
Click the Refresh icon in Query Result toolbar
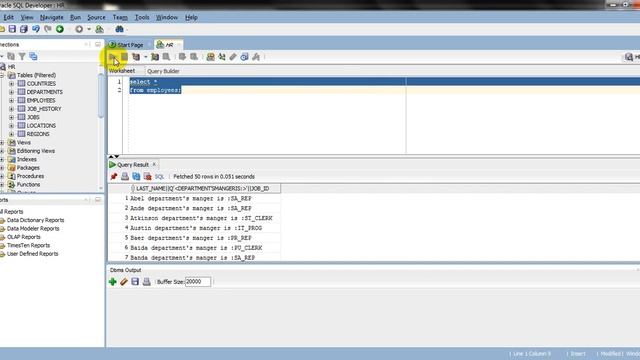point(136,176)
